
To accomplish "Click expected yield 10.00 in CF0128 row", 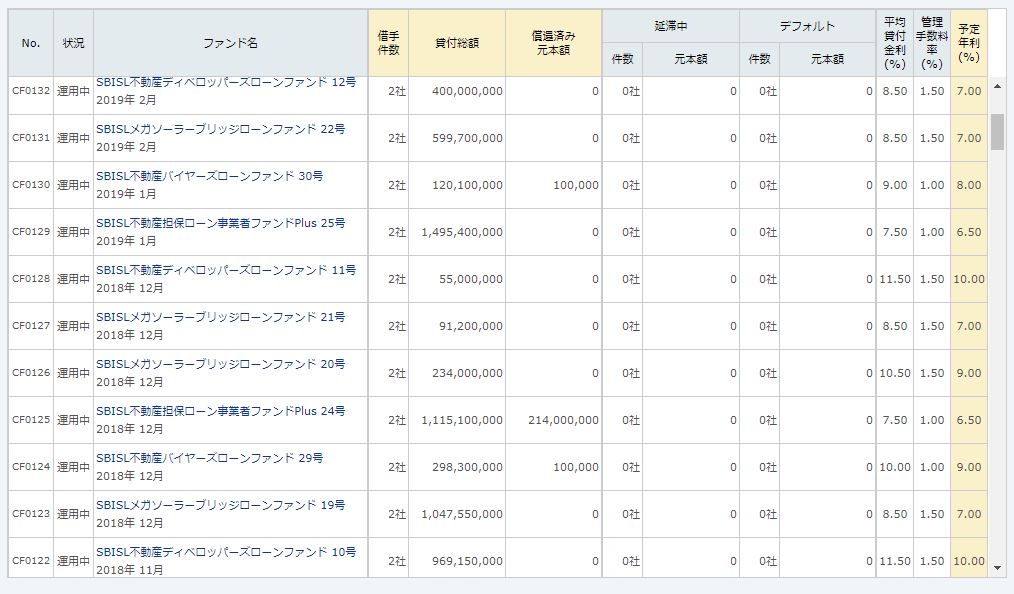I will click(969, 279).
